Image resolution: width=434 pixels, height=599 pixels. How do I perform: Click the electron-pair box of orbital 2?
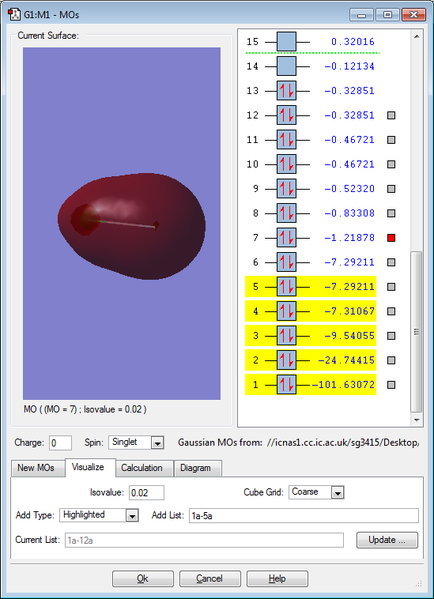click(286, 360)
